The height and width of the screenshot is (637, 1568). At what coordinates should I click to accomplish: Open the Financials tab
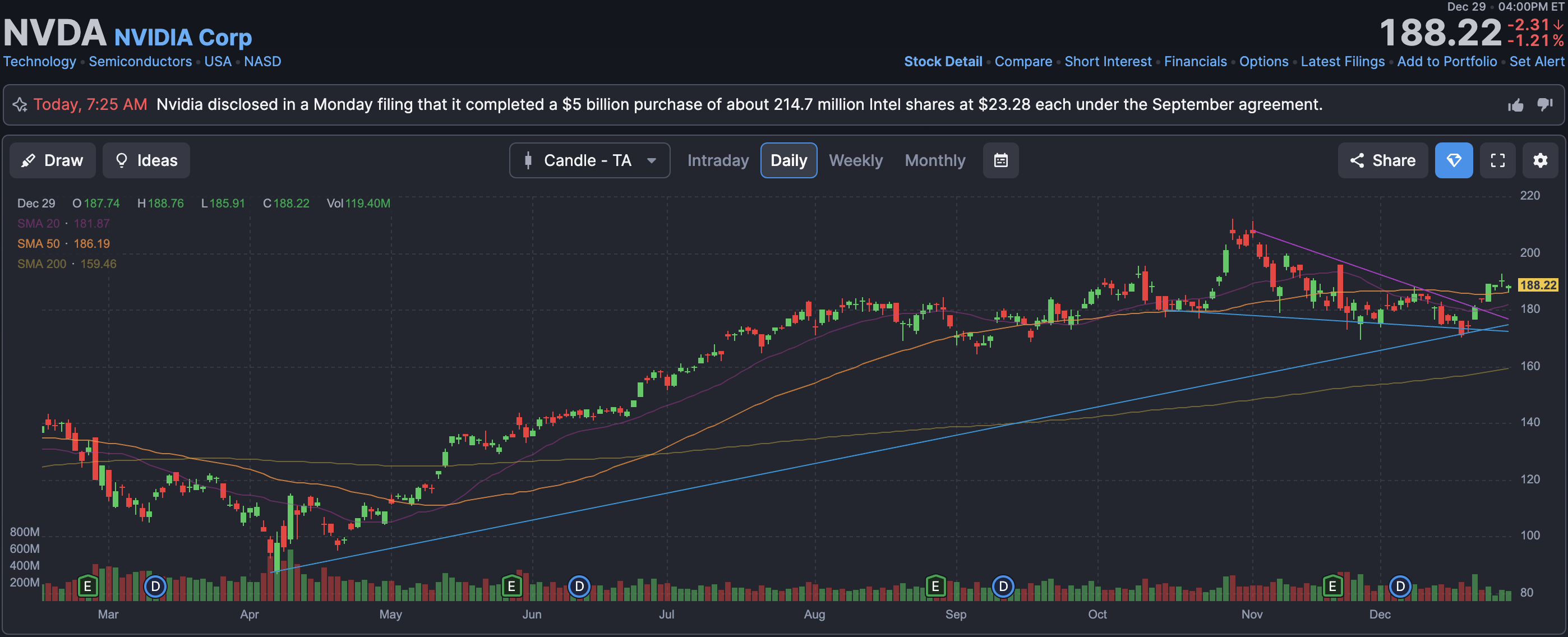point(1195,62)
